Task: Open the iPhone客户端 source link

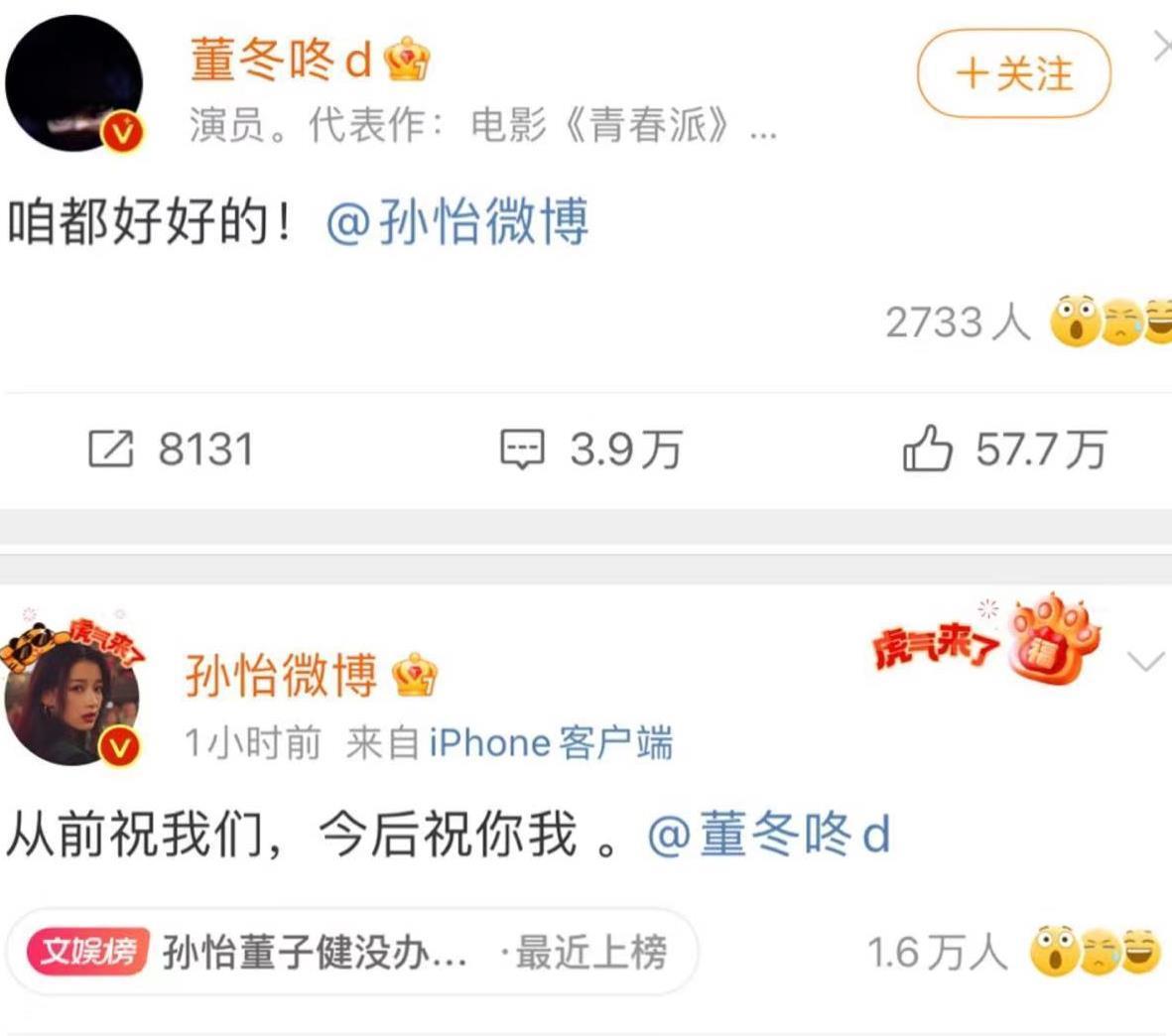Action: [x=551, y=743]
